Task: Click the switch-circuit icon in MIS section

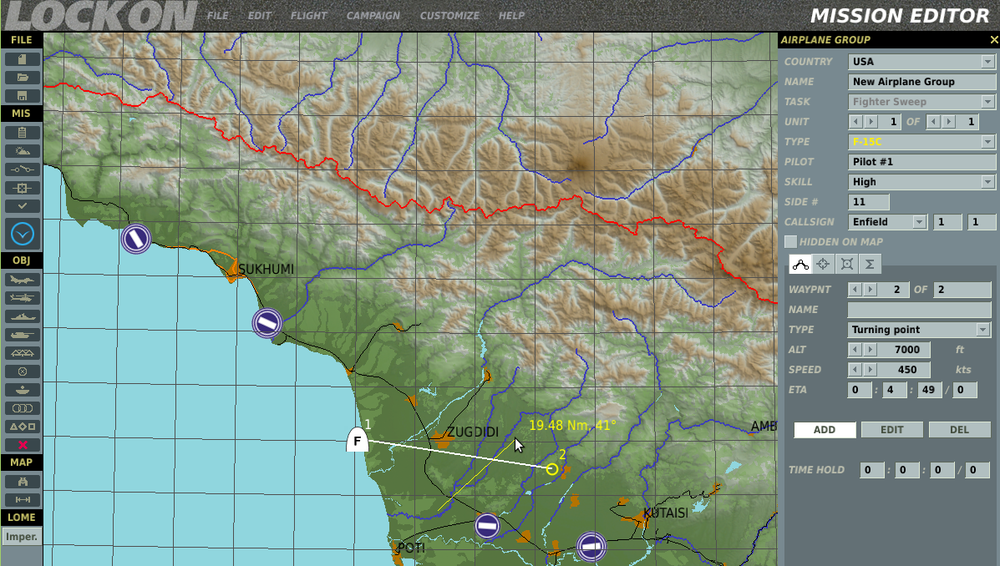Action: click(x=22, y=170)
